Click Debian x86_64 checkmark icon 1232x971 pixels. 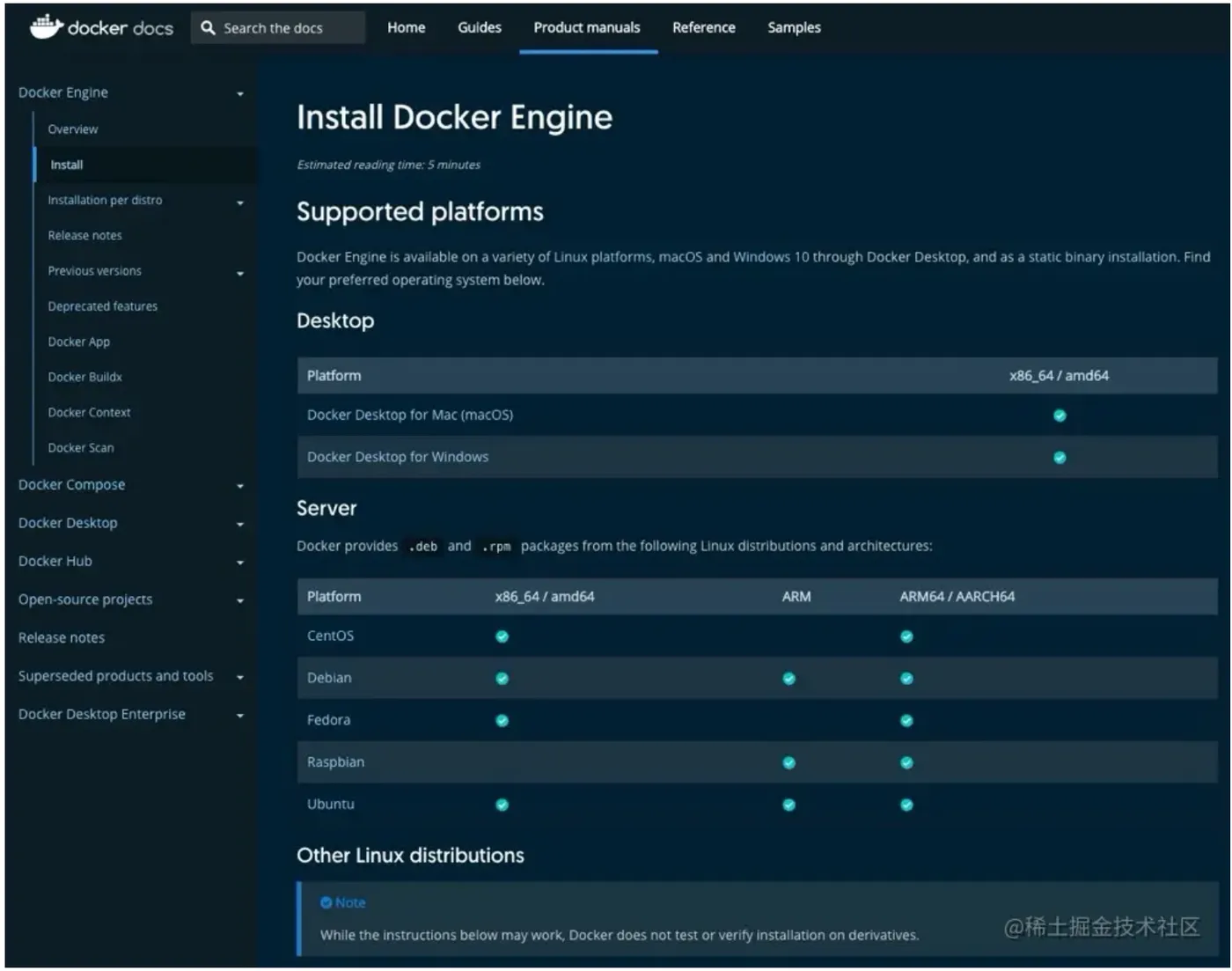(502, 679)
